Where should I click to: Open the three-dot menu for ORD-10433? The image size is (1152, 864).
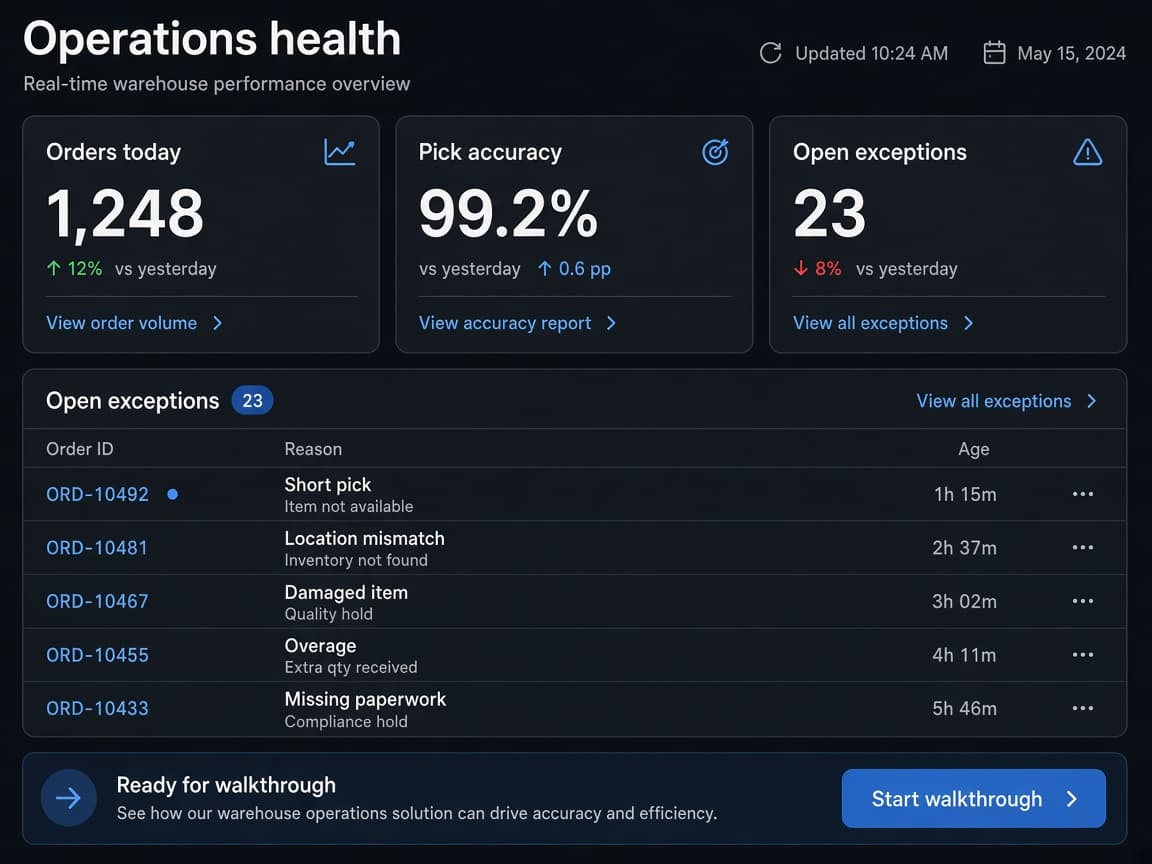(1083, 708)
